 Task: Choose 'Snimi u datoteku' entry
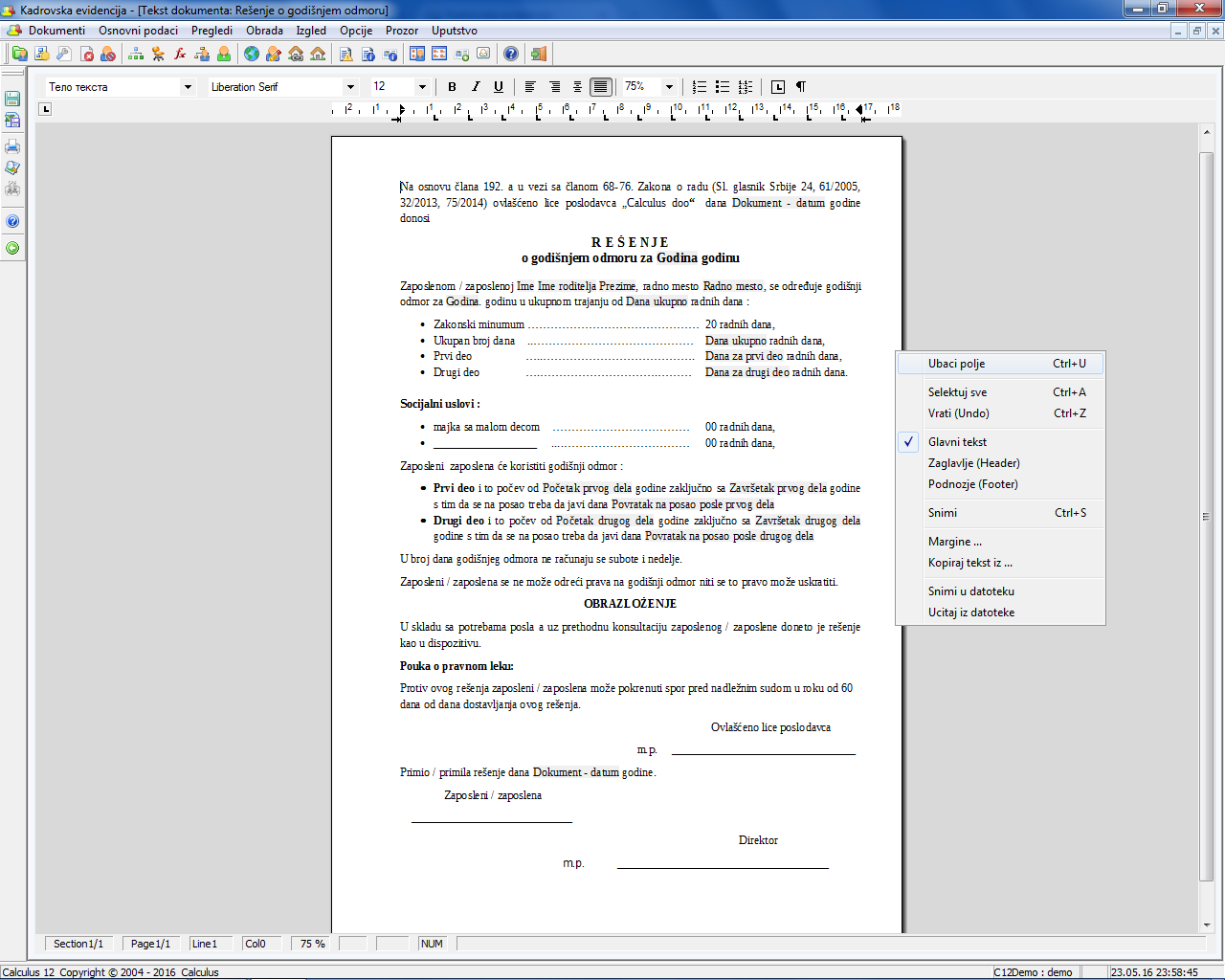[1001, 591]
